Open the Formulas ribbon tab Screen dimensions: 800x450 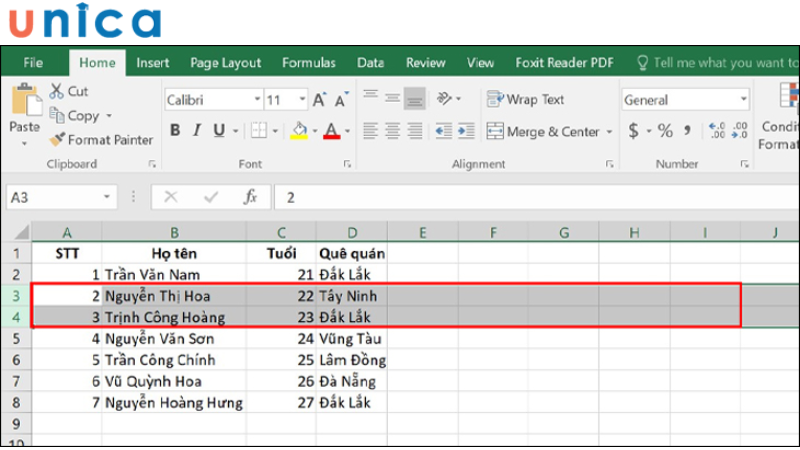[308, 63]
